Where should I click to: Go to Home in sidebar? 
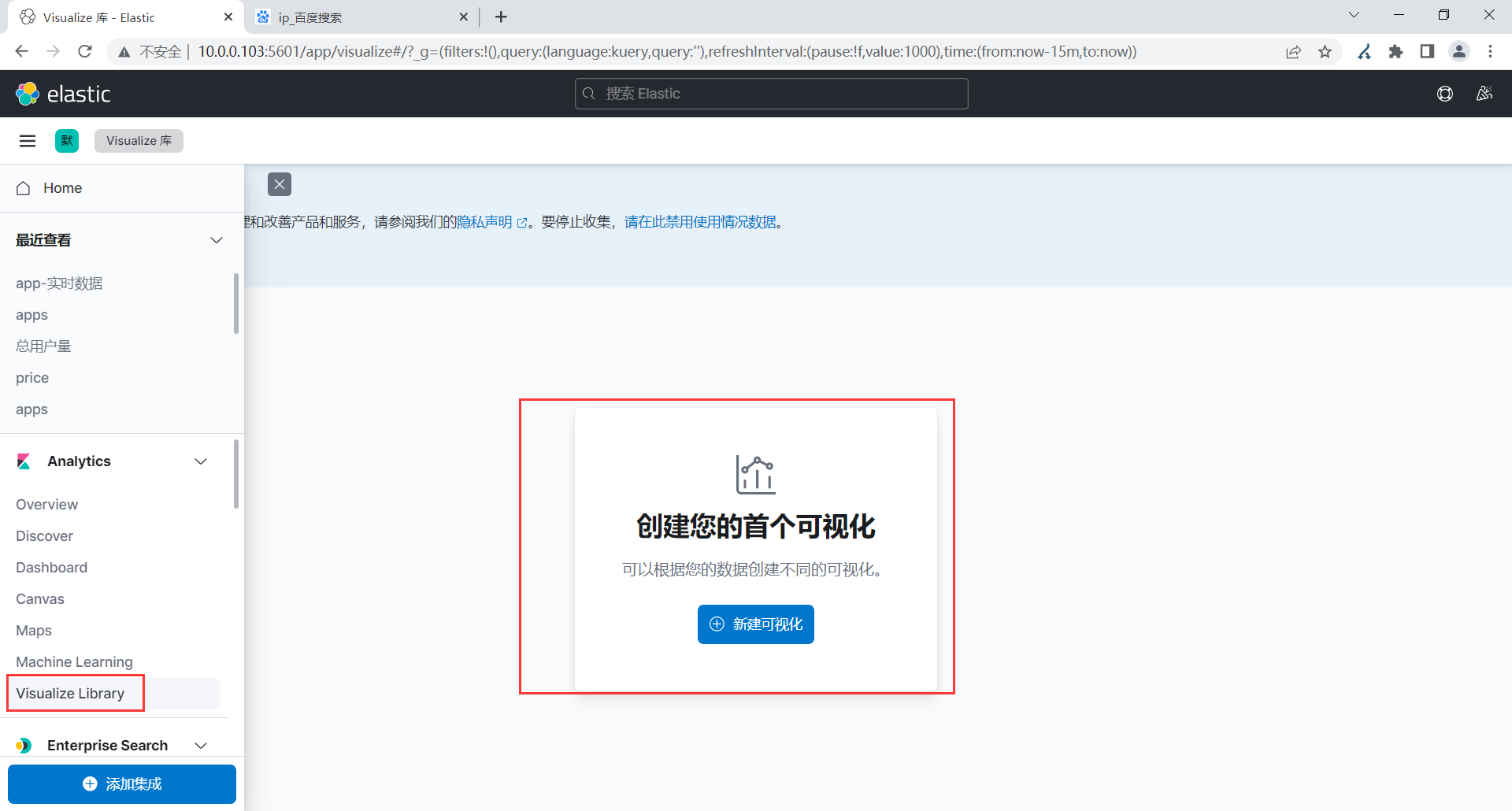(x=63, y=188)
